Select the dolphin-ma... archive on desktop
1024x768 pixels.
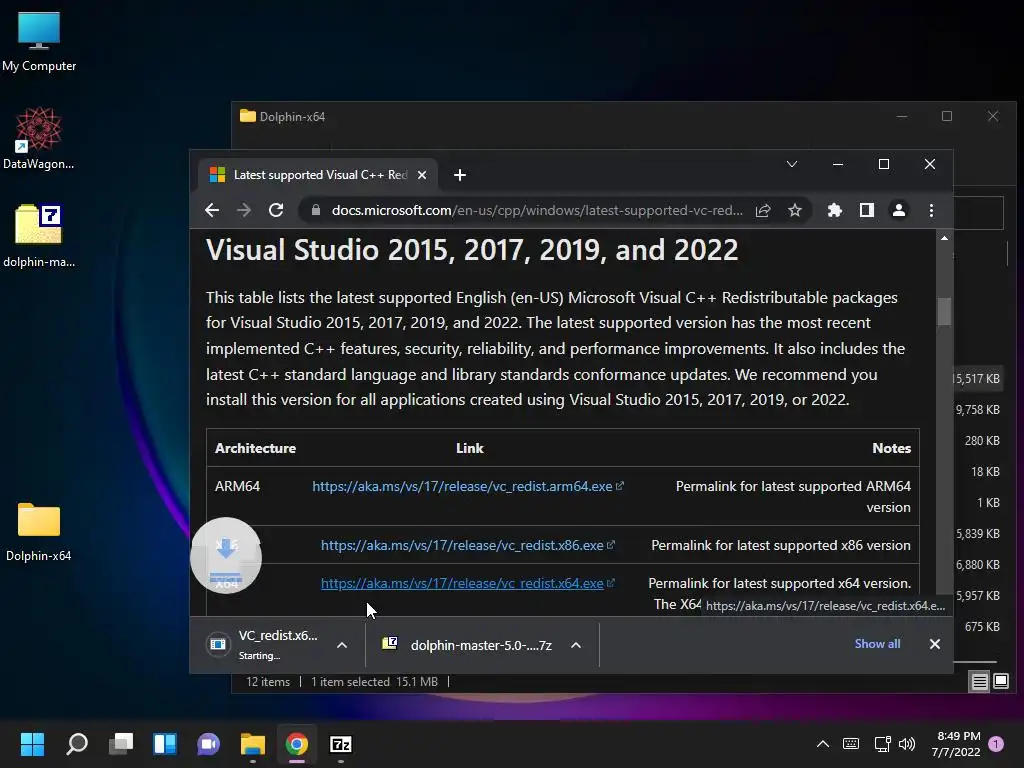(39, 236)
